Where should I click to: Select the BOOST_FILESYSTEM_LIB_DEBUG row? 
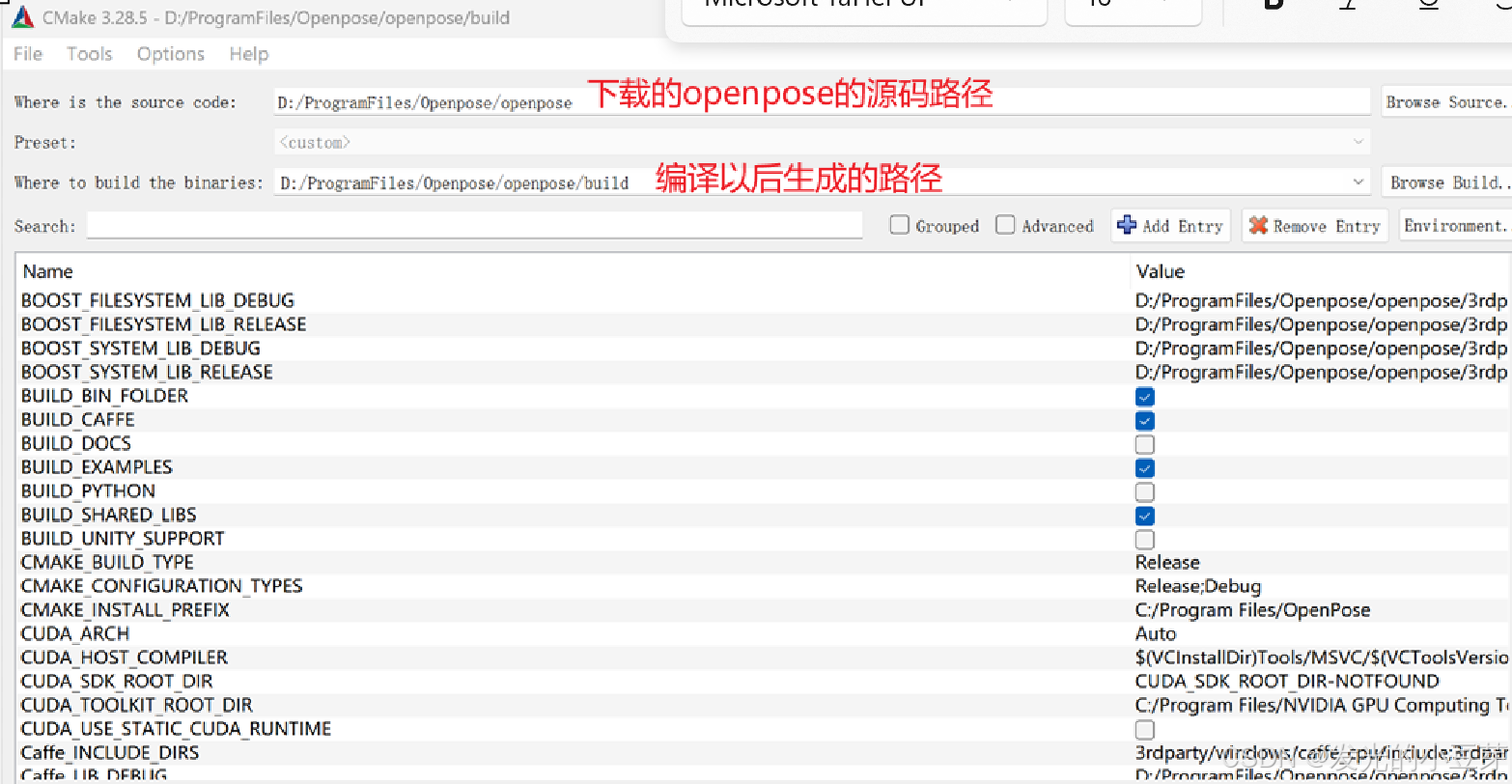763,300
